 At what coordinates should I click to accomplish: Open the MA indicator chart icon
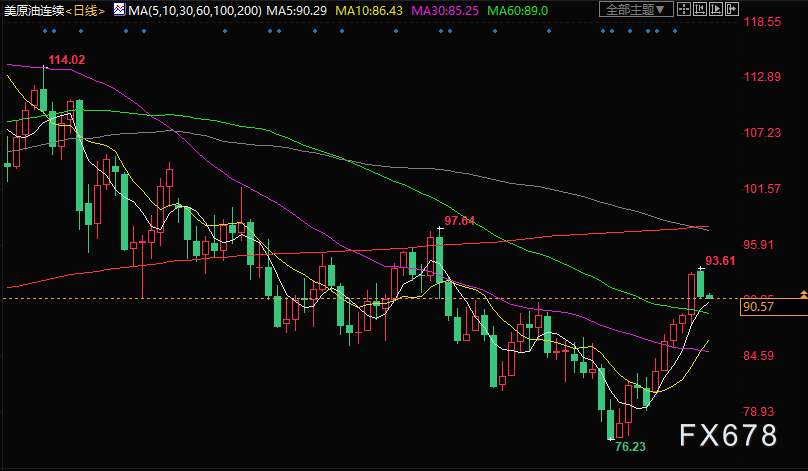point(119,9)
